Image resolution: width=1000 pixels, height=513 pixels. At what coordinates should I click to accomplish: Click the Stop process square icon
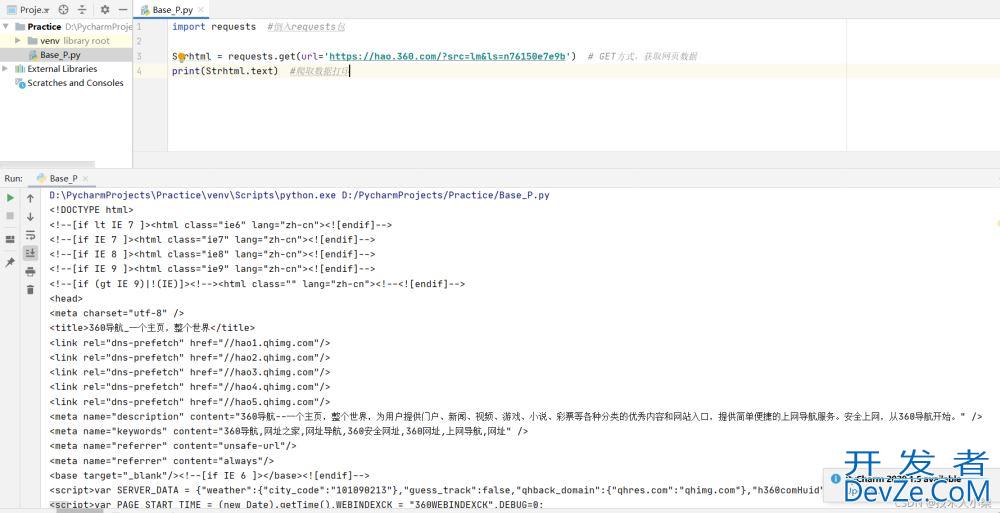[x=10, y=216]
